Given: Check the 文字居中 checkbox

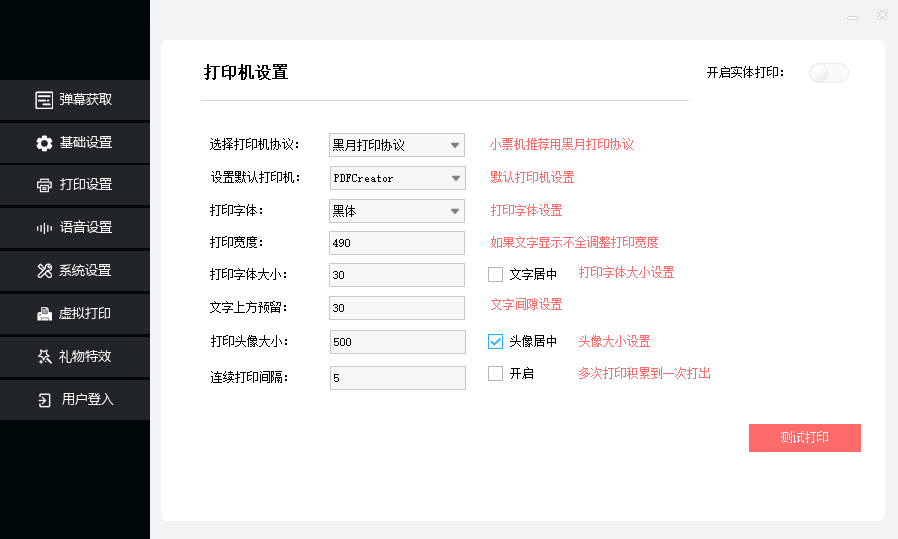Looking at the screenshot, I should coord(495,274).
